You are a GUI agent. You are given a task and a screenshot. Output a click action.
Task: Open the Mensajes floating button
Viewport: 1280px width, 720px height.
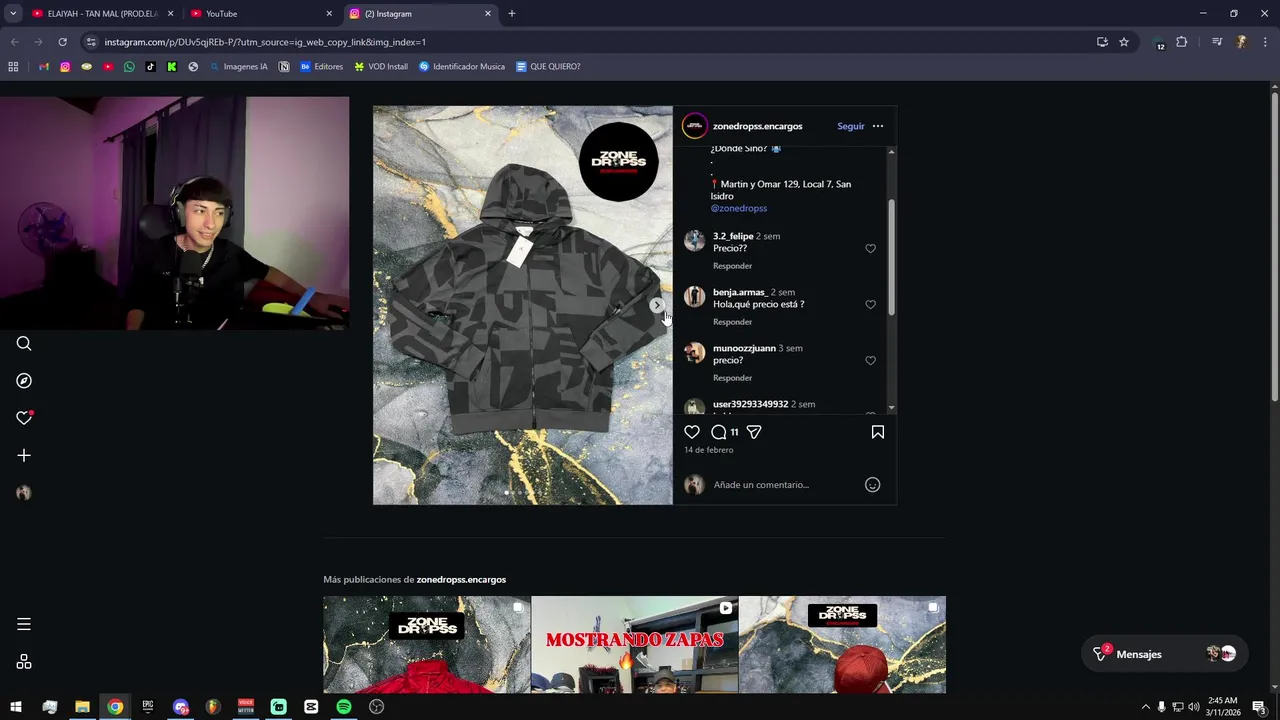click(1164, 654)
